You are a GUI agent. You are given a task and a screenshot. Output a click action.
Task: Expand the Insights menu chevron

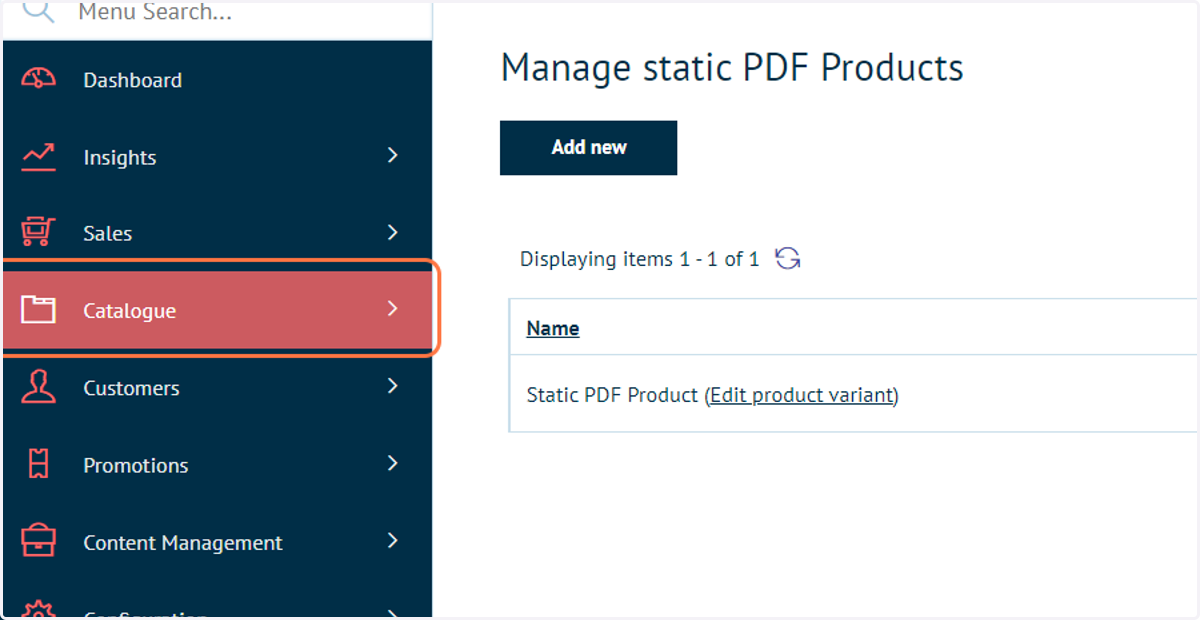393,155
